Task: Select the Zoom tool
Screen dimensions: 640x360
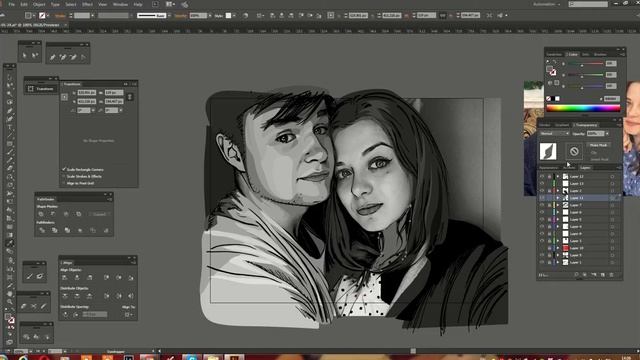Action: [x=9, y=302]
